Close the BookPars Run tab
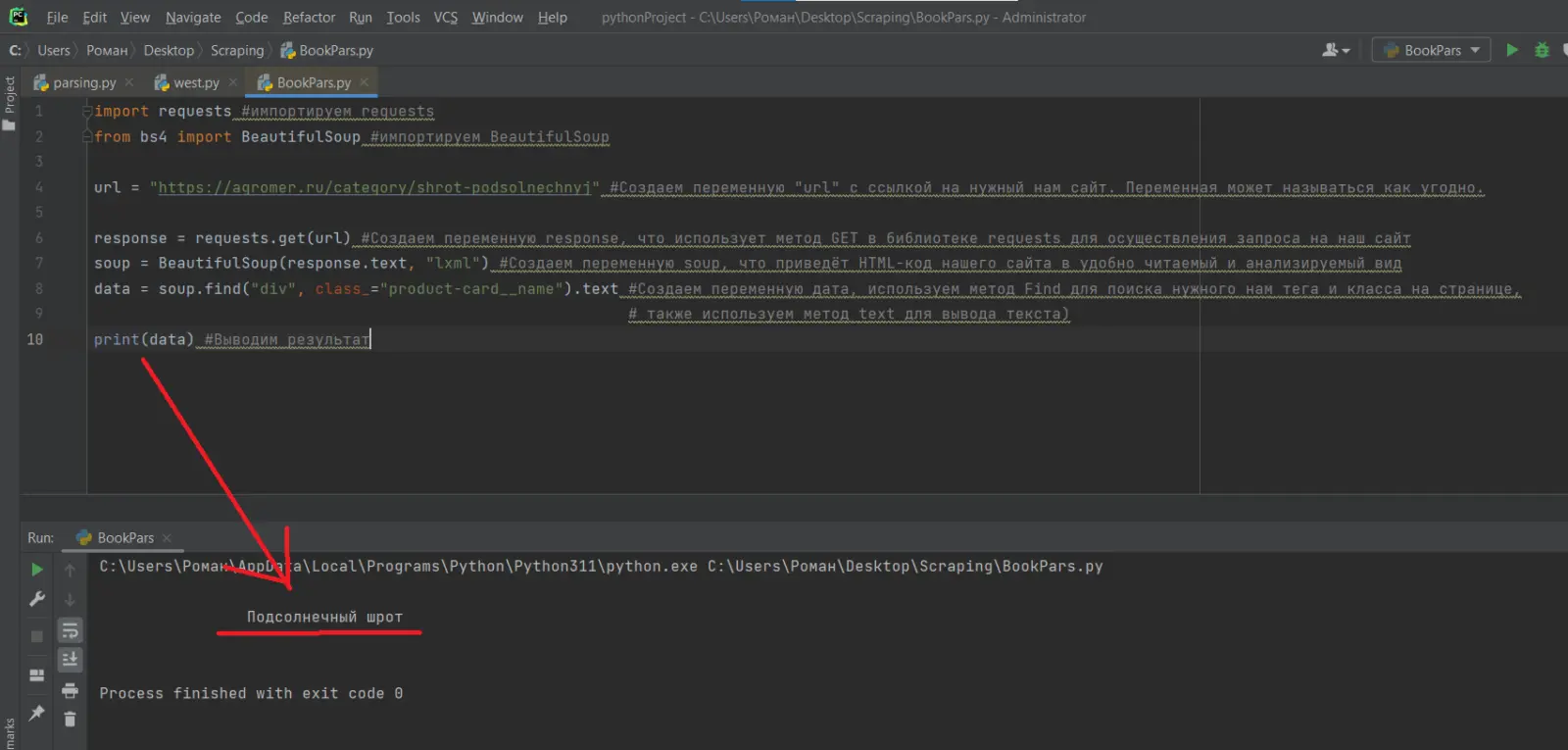This screenshot has width=1568, height=750. [x=167, y=538]
